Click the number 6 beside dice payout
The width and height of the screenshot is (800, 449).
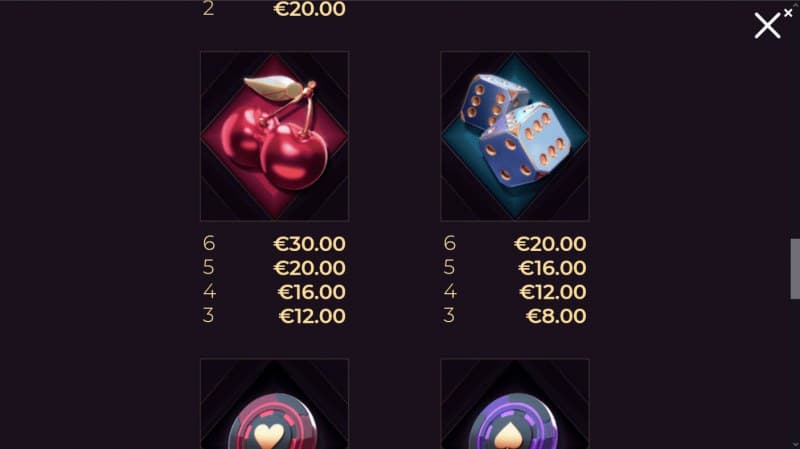pos(449,243)
